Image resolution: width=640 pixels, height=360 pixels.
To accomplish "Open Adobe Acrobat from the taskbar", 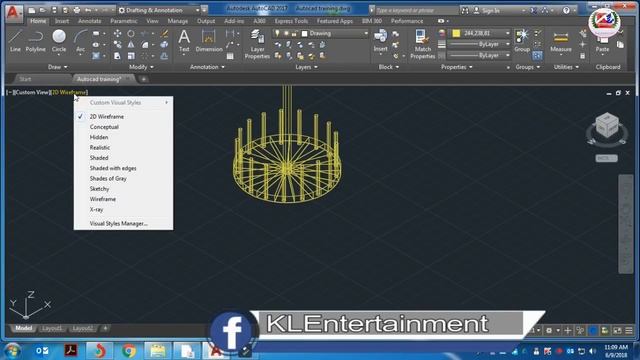I will [71, 351].
